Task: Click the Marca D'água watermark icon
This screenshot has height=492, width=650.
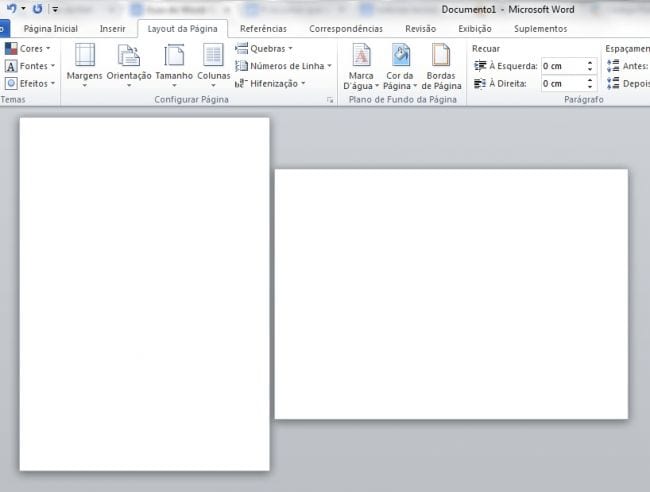Action: point(361,55)
